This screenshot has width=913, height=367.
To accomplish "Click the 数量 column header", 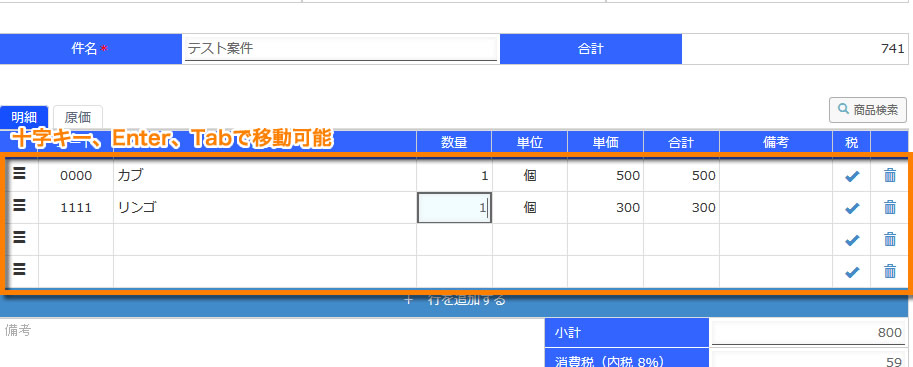I will (454, 143).
